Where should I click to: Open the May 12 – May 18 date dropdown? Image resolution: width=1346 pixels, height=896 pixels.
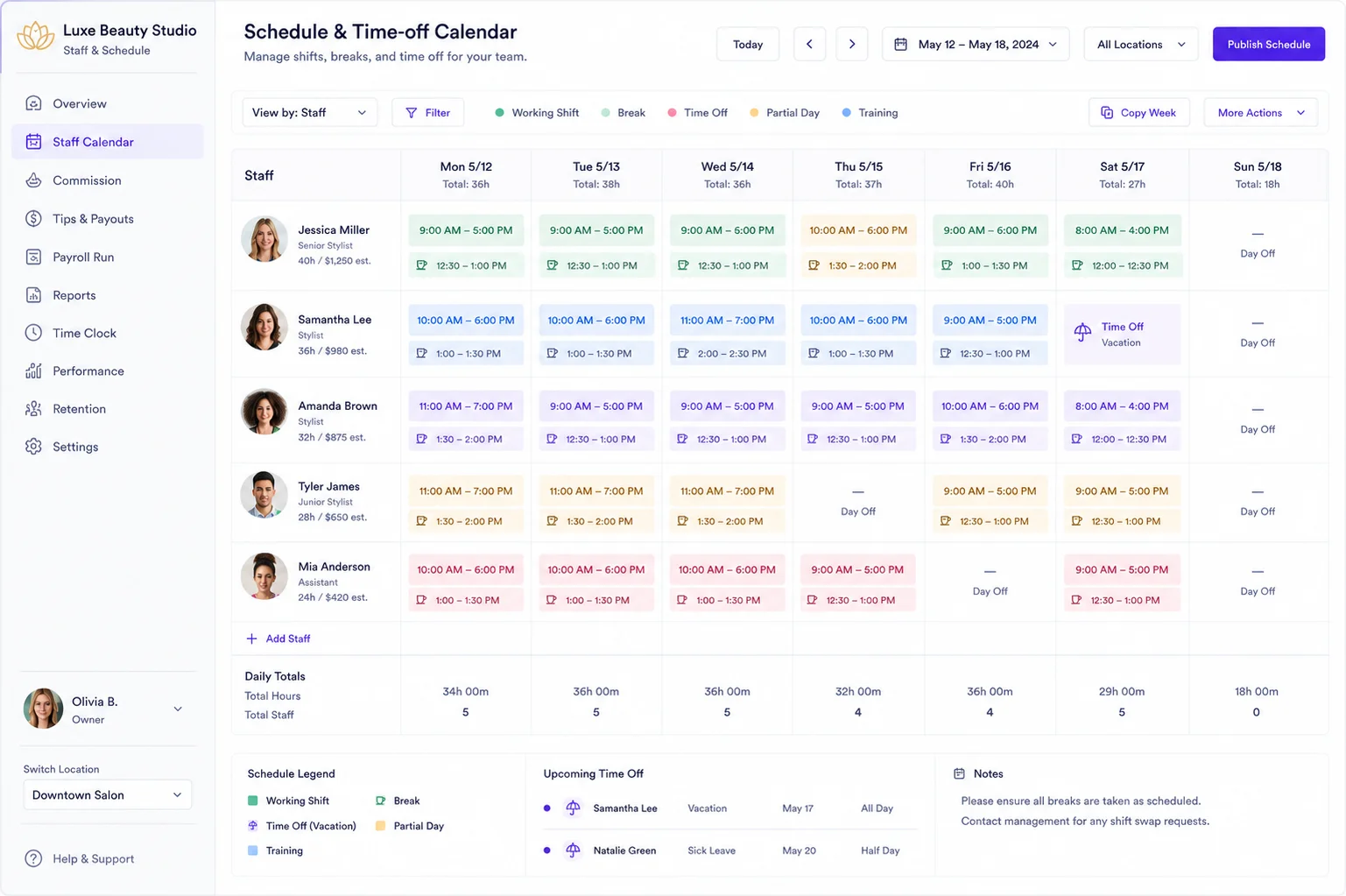[976, 44]
